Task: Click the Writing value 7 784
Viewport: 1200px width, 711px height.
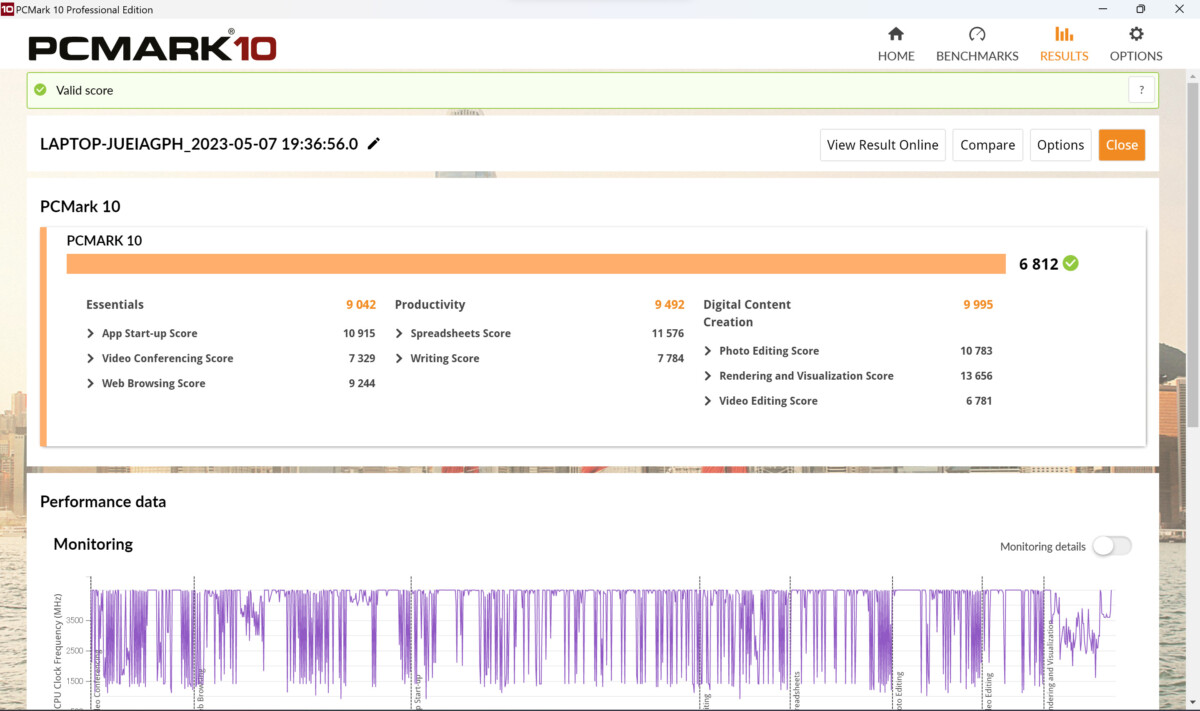Action: point(671,359)
